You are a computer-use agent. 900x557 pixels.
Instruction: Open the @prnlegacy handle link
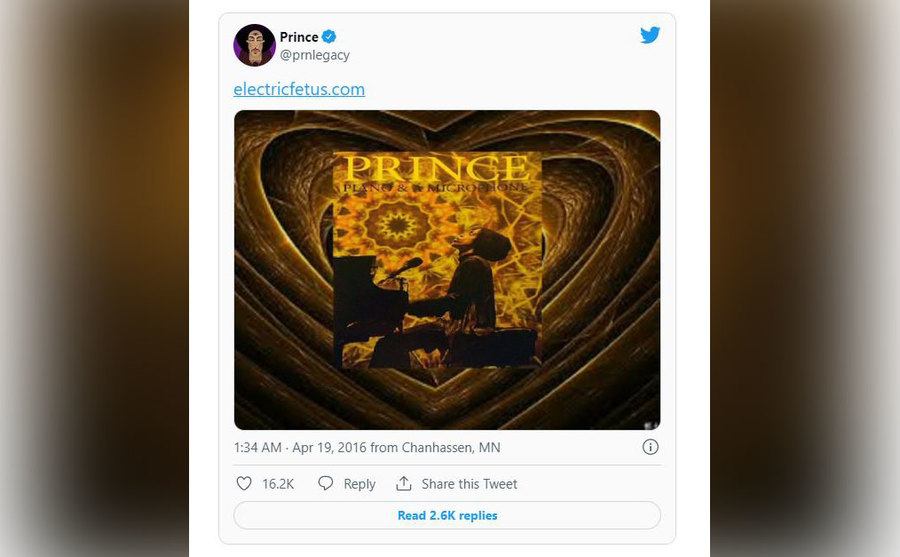tap(315, 55)
